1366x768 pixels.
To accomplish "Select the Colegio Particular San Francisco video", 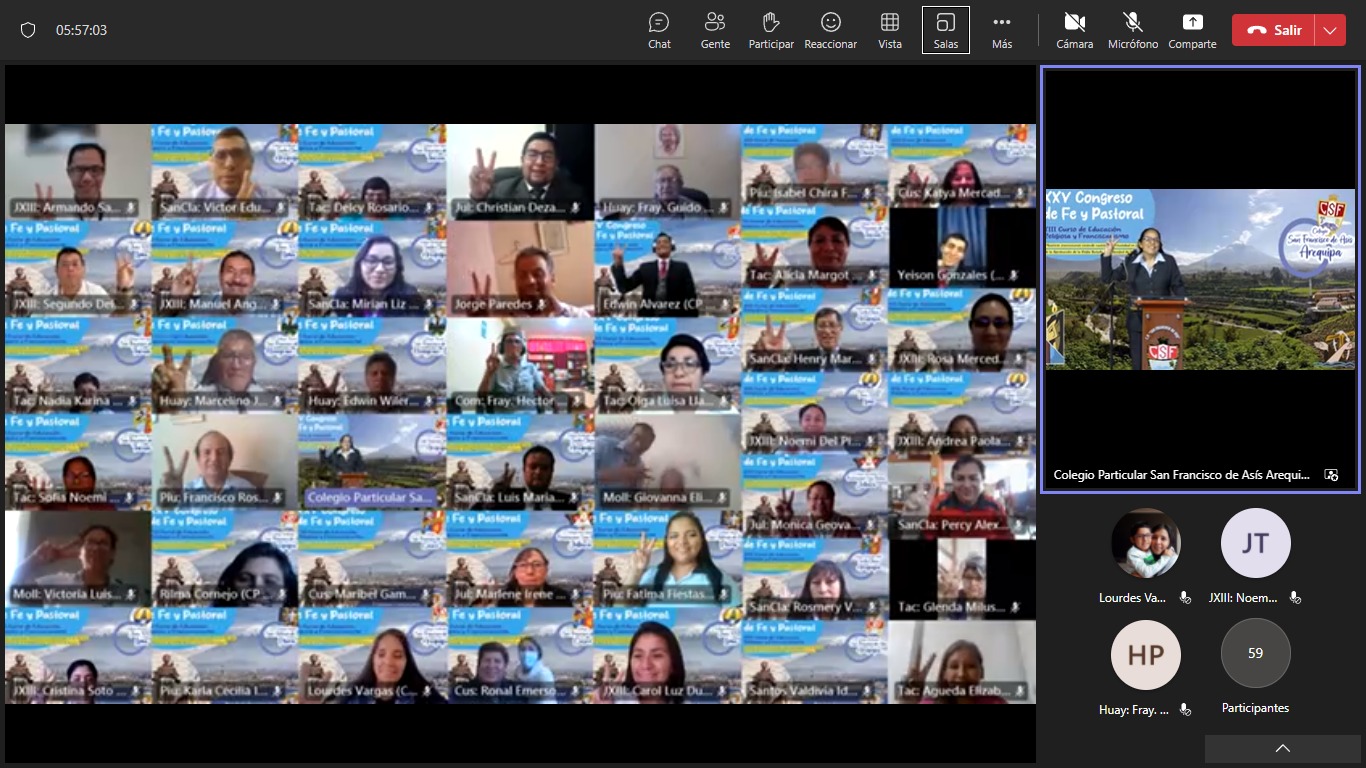I will click(1200, 279).
